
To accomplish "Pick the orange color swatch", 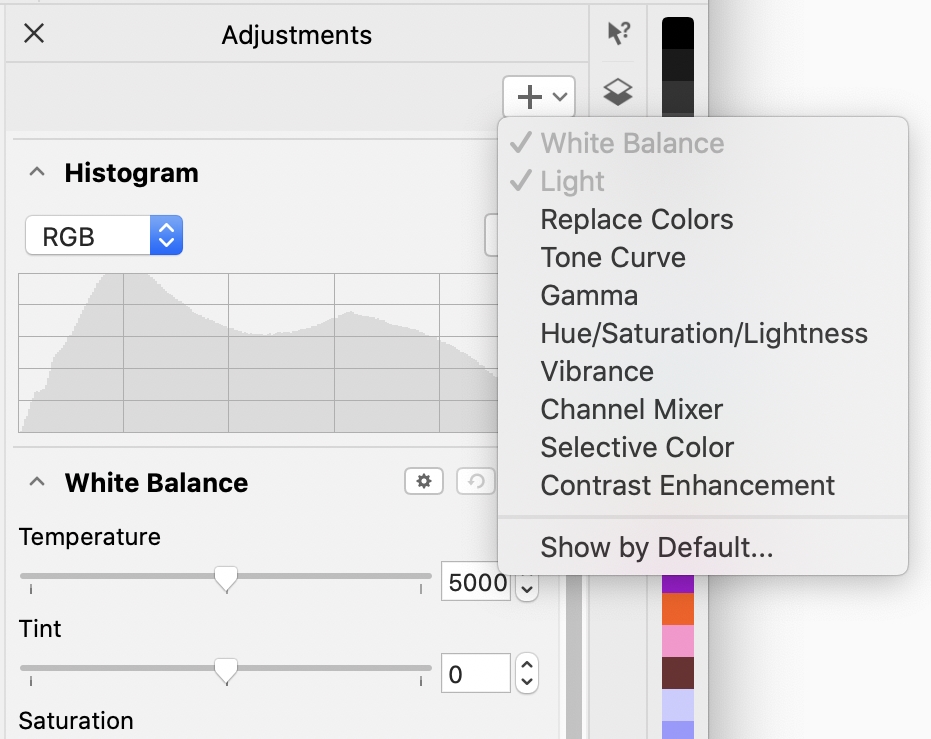I will click(677, 609).
